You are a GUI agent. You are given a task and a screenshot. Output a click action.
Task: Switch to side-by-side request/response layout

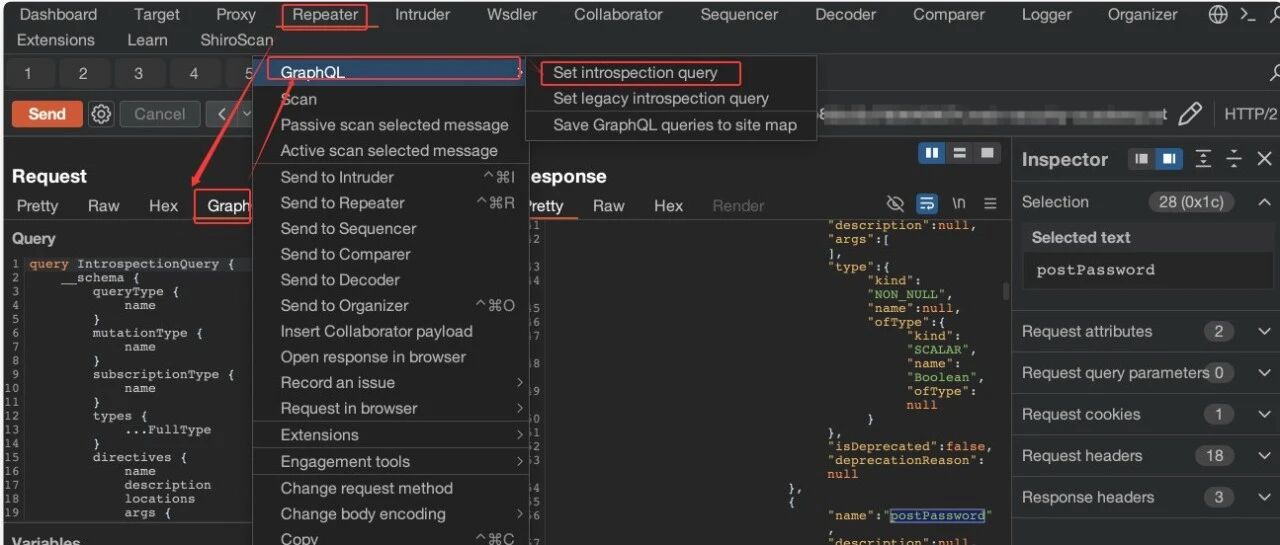tap(932, 153)
